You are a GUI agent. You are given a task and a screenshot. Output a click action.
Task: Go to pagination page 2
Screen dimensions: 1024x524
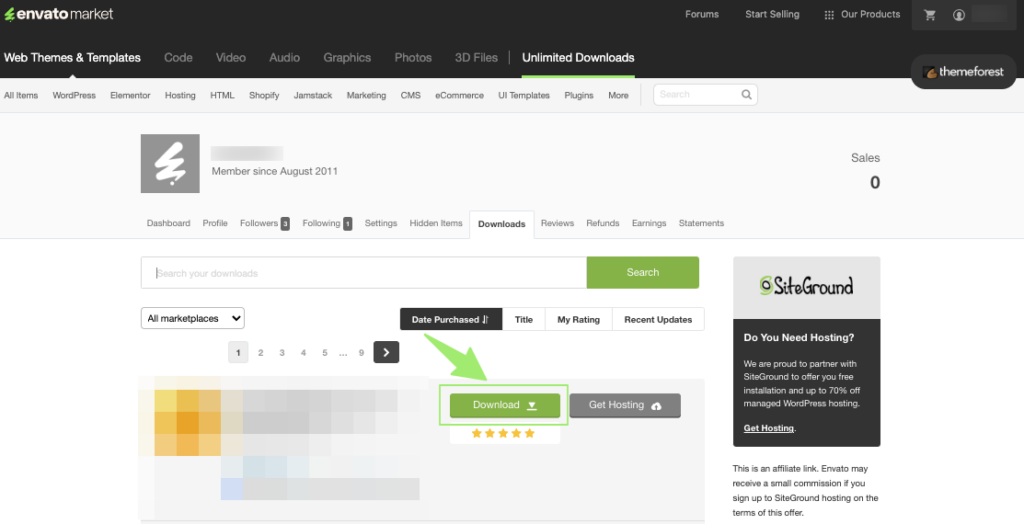[261, 353]
